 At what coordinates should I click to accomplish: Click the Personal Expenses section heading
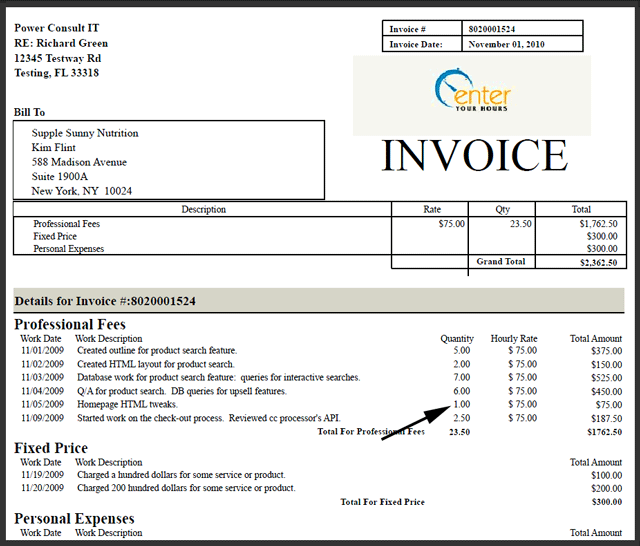[74, 519]
